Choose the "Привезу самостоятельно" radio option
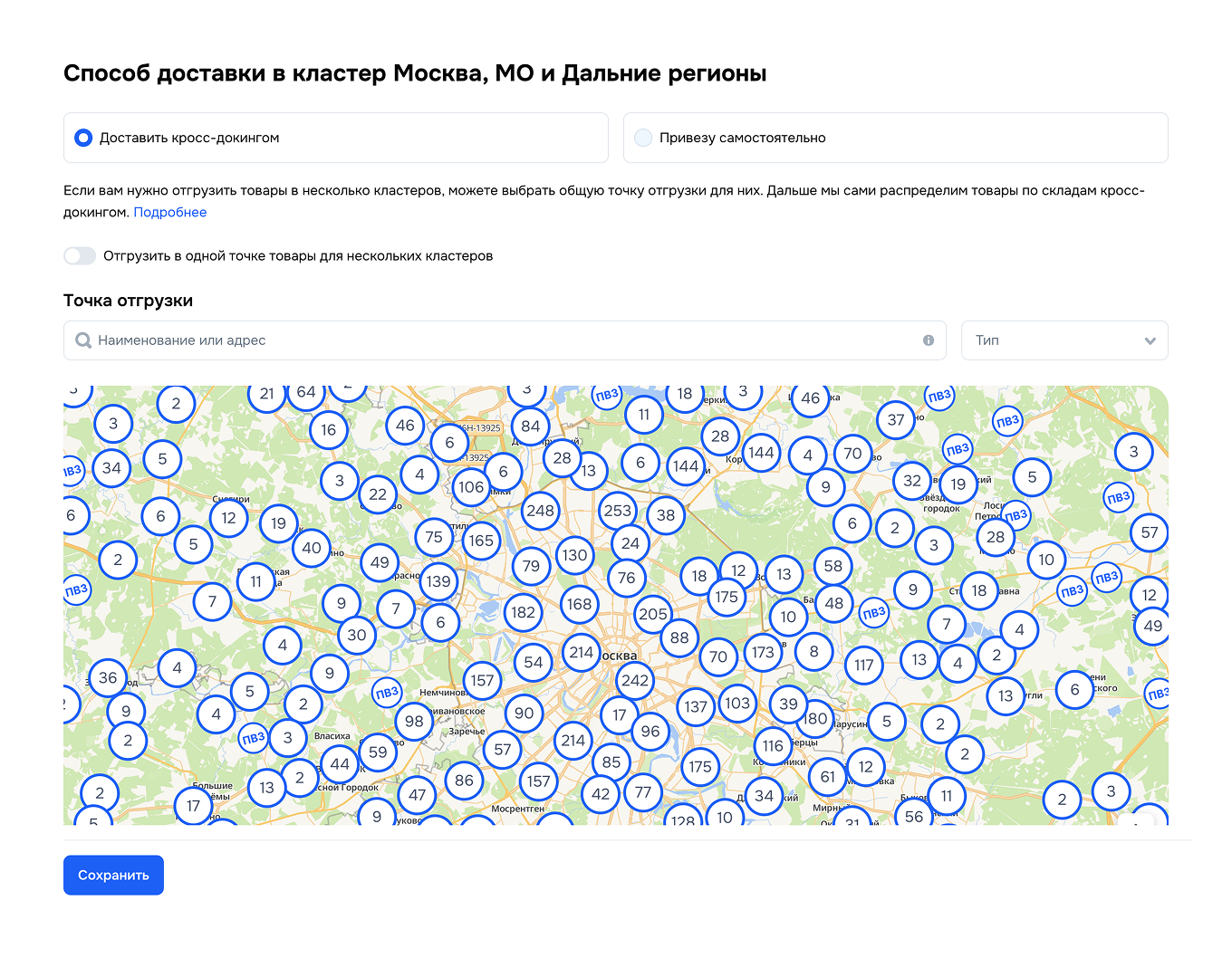Image resolution: width=1232 pixels, height=958 pixels. tap(643, 138)
